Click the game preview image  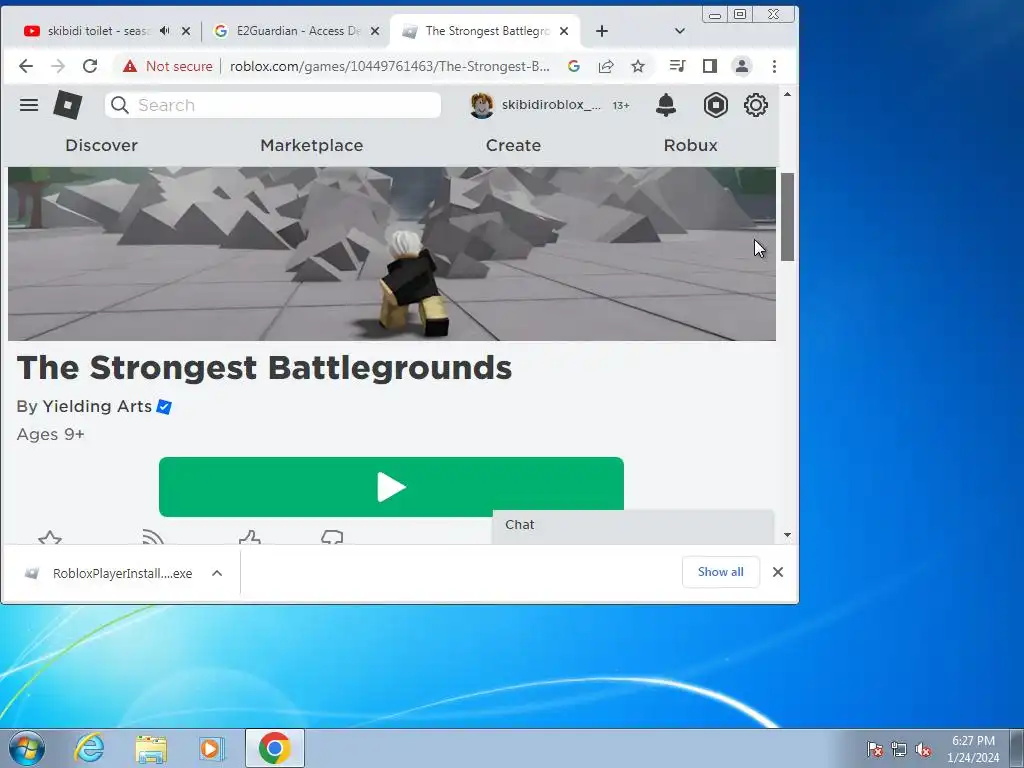pyautogui.click(x=392, y=254)
